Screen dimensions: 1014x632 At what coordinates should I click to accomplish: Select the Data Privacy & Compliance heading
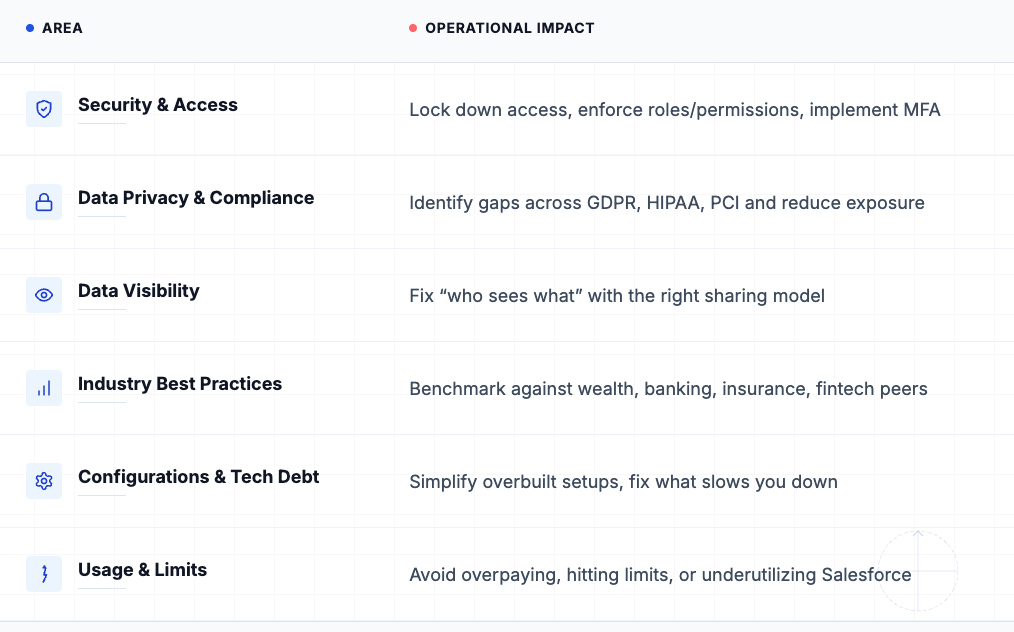[x=195, y=198]
